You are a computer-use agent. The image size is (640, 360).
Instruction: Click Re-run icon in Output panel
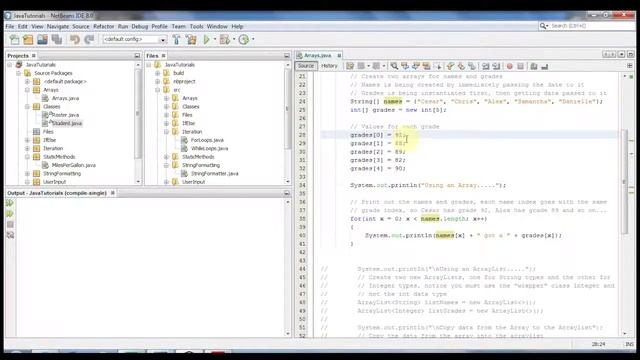coord(10,203)
